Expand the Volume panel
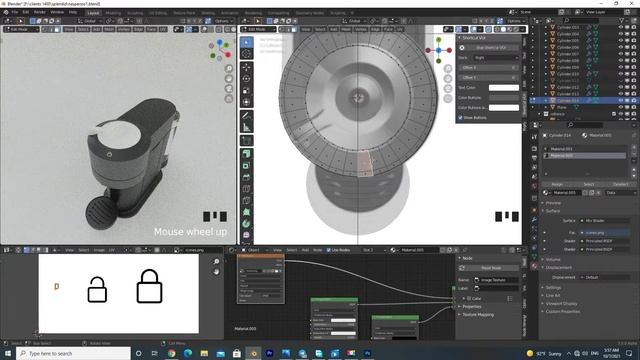The image size is (640, 360). pos(553,259)
